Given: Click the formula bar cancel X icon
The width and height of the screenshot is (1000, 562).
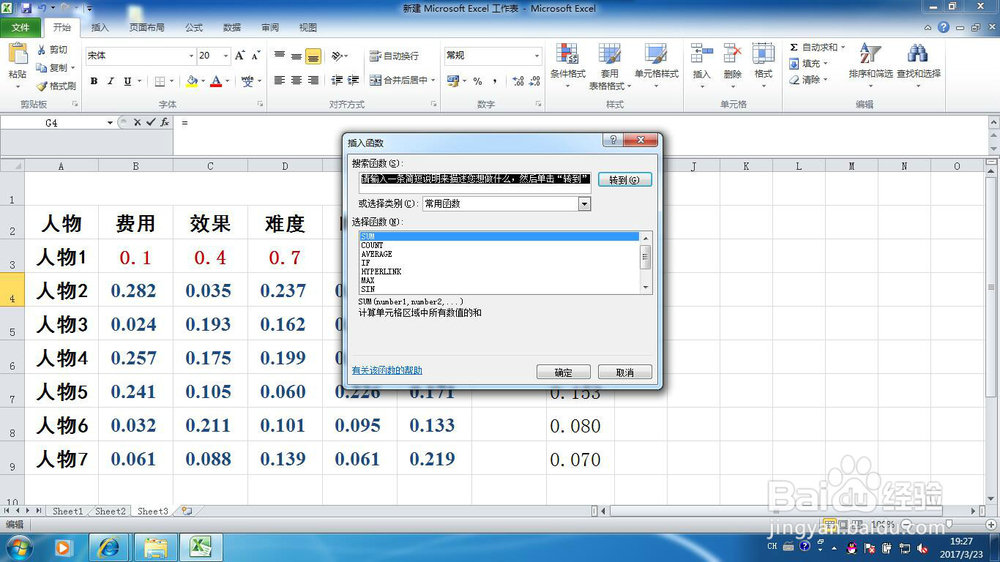Looking at the screenshot, I should click(x=137, y=122).
